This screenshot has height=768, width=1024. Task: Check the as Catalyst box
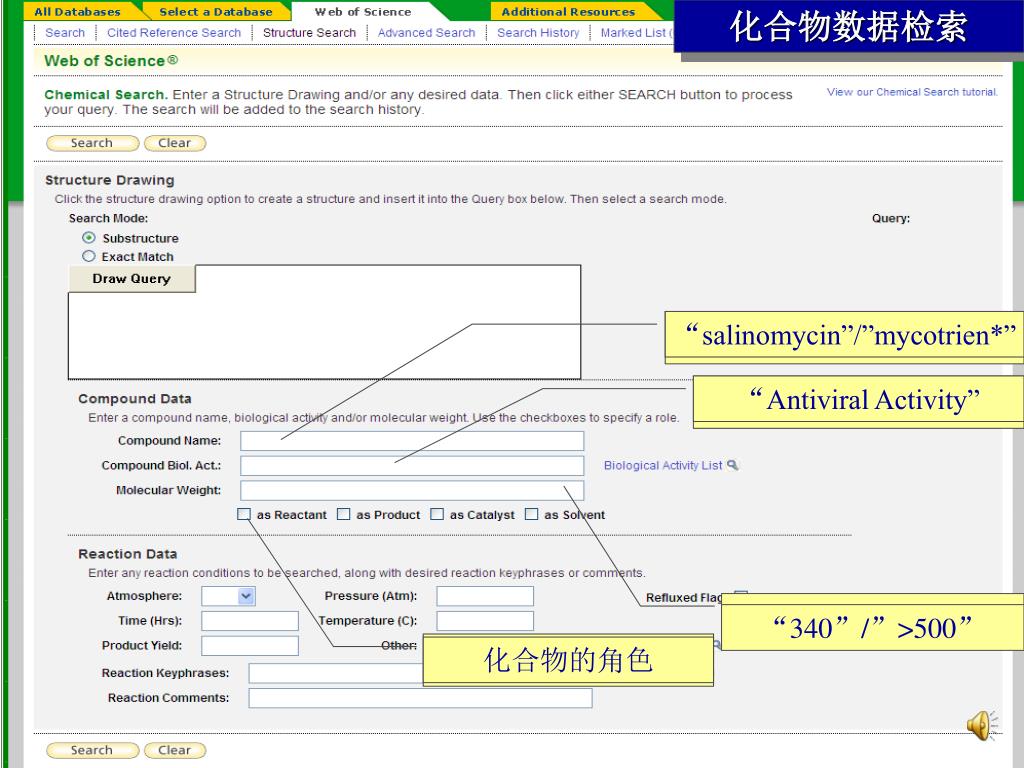437,515
